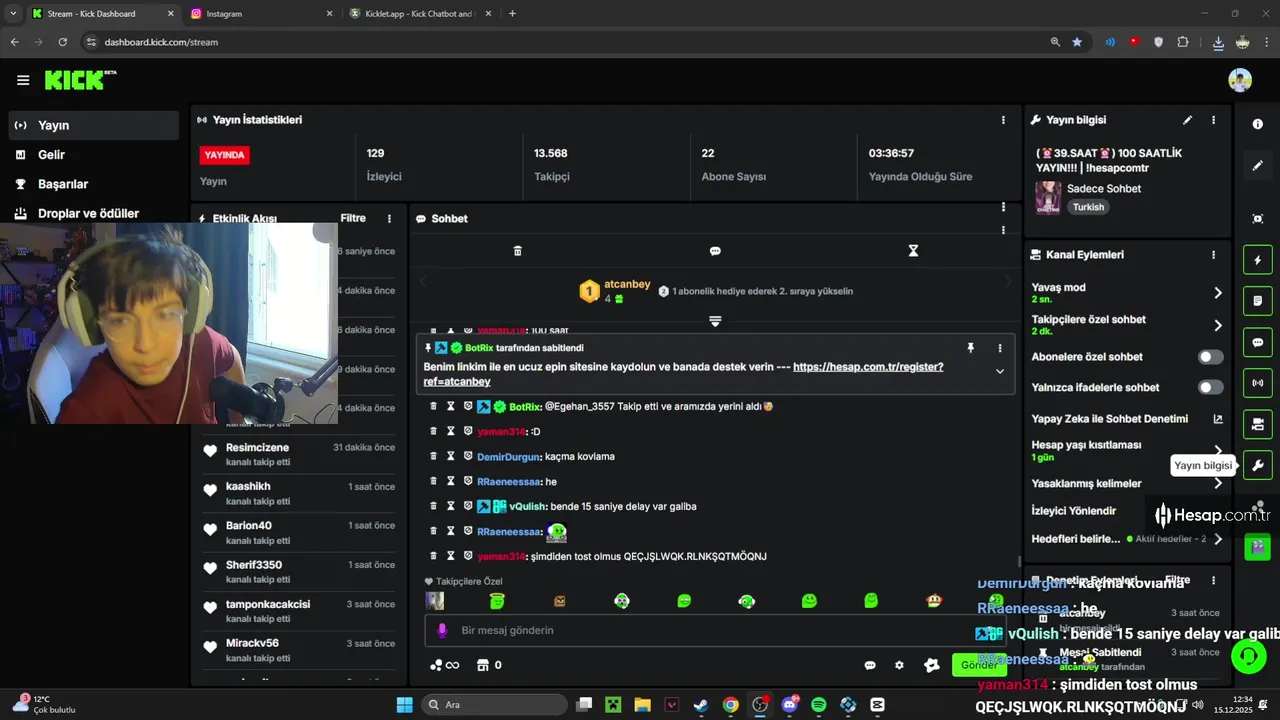Toggle the wrench stream info icon in the right sidebar
This screenshot has height=720, width=1280.
[1258, 465]
